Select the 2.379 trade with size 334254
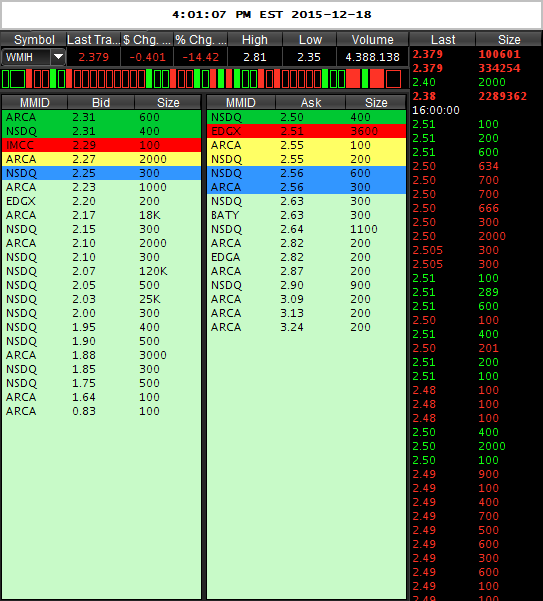Image resolution: width=543 pixels, height=601 pixels. [x=476, y=68]
